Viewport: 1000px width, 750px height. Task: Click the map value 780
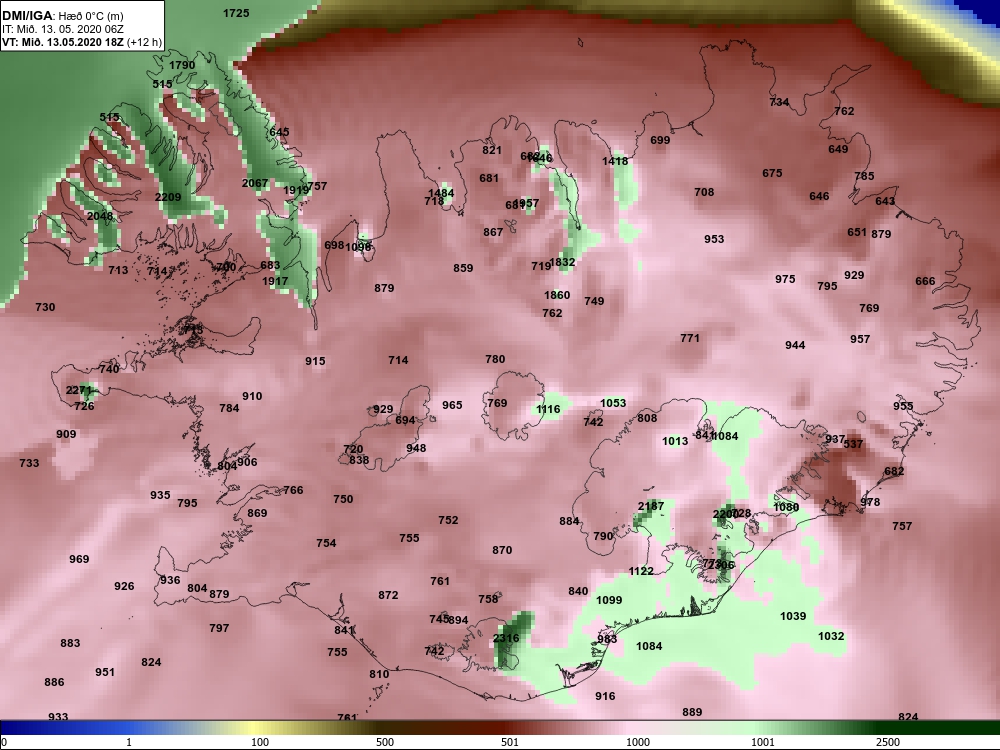[495, 360]
